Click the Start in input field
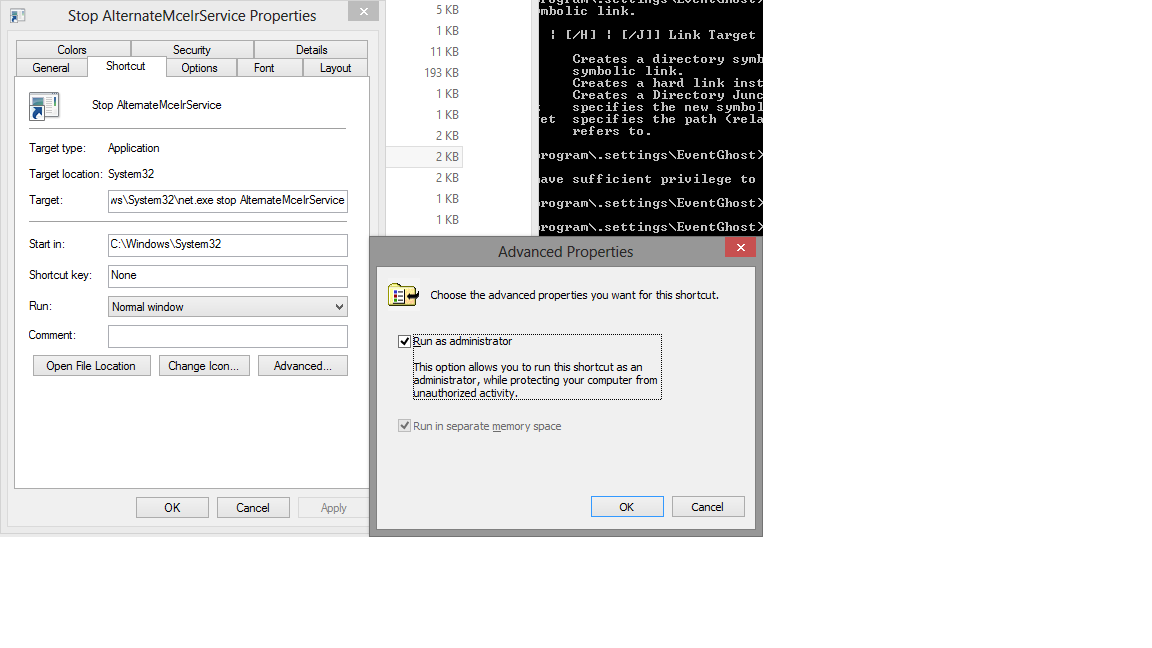This screenshot has height=648, width=1152. tap(228, 245)
